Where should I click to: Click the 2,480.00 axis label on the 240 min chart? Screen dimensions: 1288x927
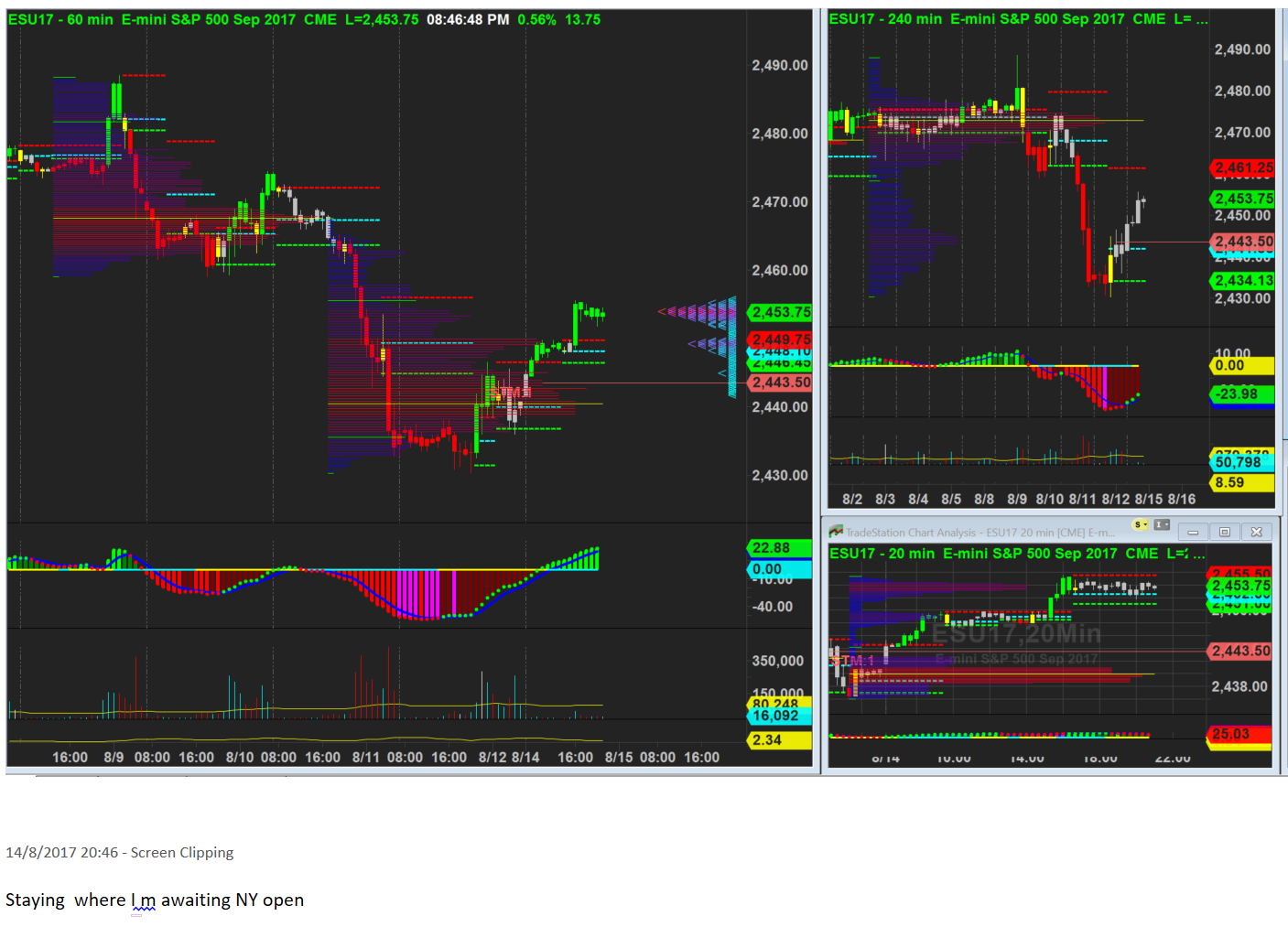pos(1242,91)
